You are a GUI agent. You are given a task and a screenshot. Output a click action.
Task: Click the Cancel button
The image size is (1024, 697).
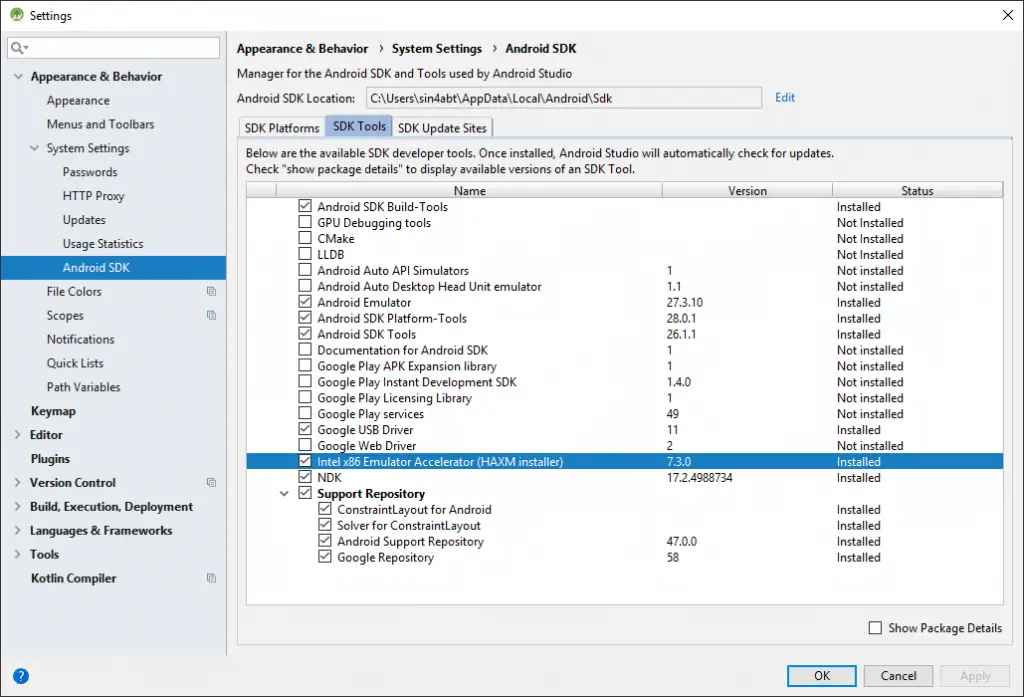point(898,675)
